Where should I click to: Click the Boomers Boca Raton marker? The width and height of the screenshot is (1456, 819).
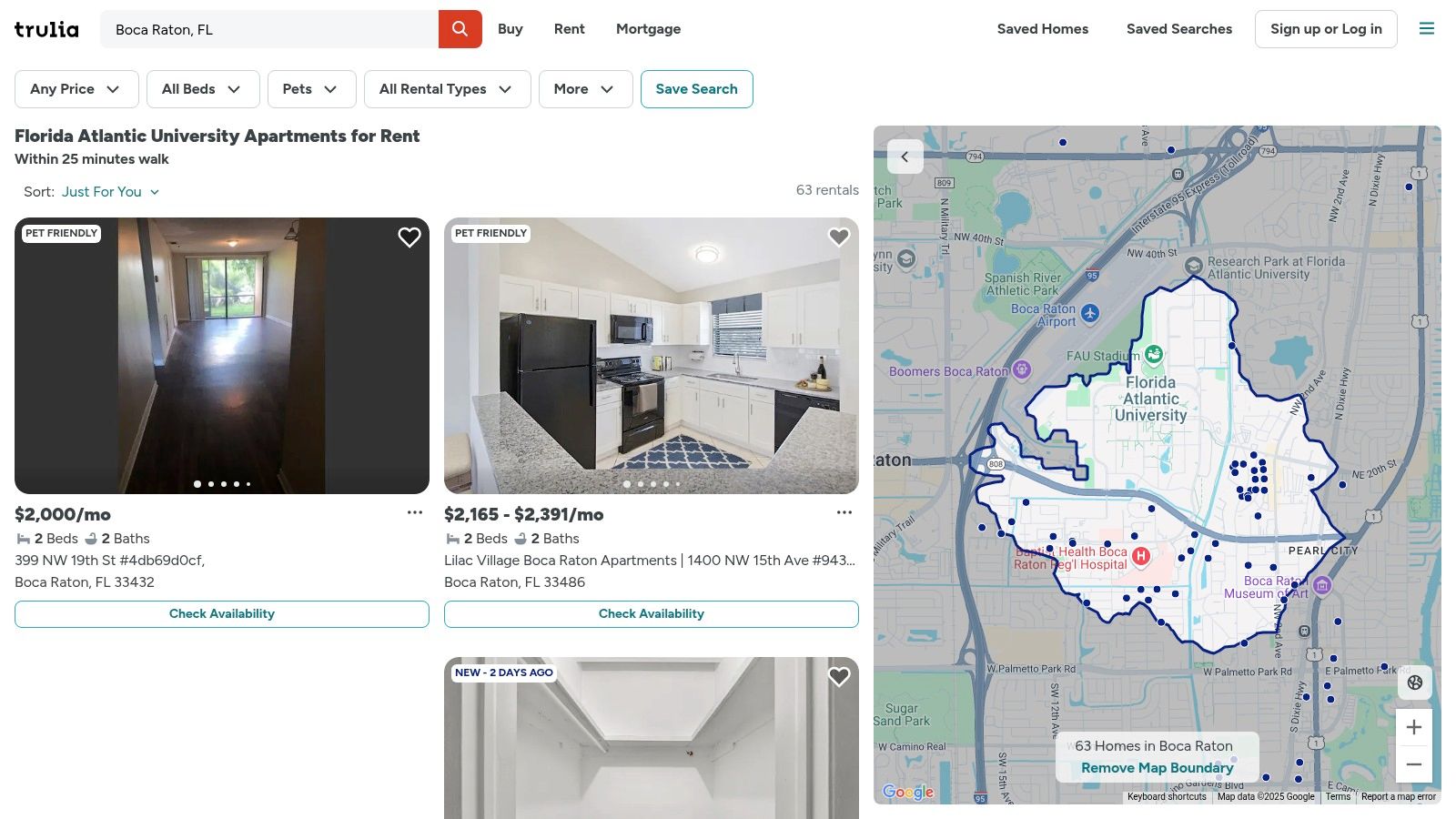pos(1022,369)
